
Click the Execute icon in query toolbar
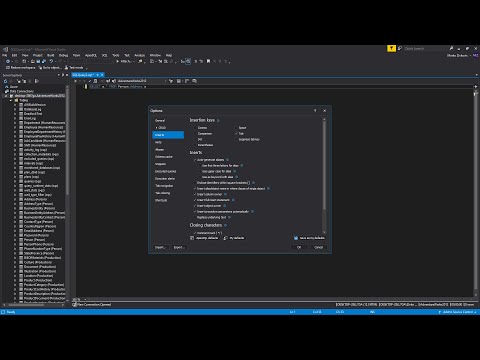(76, 81)
